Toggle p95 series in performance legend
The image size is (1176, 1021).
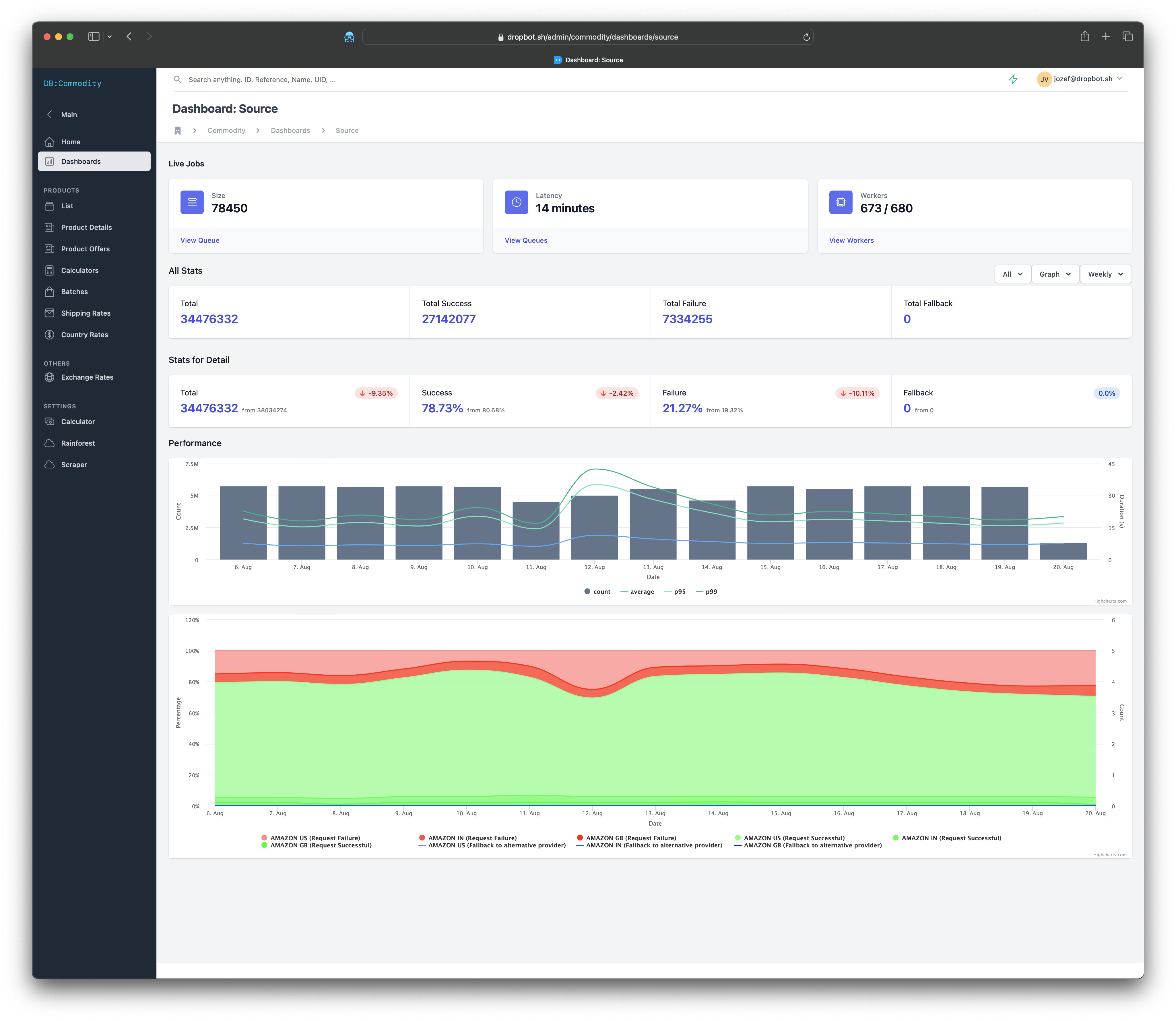[x=675, y=592]
